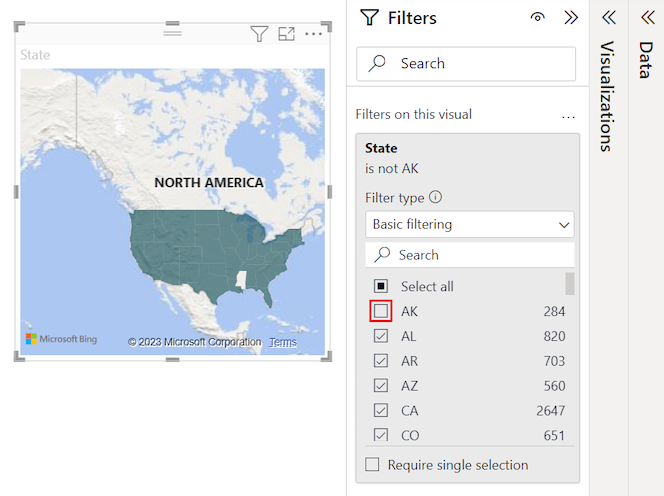Open the Filter type info icon

coord(436,198)
